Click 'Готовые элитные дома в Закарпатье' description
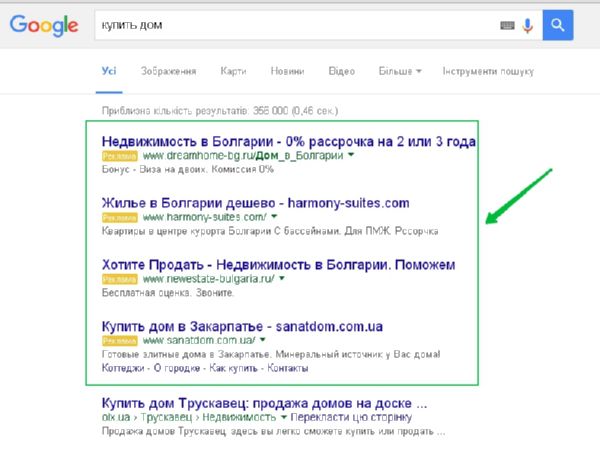600x452 pixels. (271, 354)
